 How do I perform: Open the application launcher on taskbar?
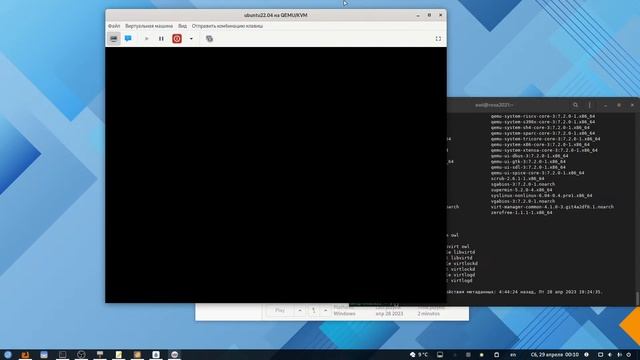pos(8,355)
